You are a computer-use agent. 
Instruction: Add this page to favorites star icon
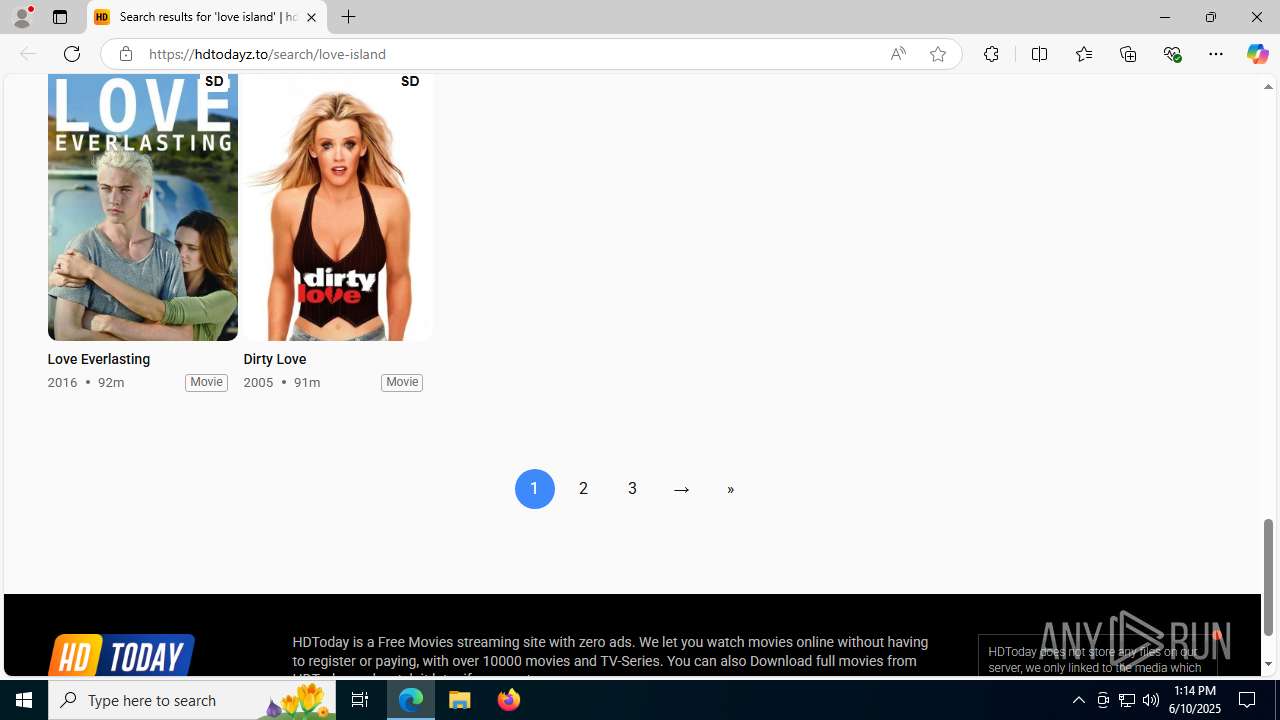click(x=938, y=54)
